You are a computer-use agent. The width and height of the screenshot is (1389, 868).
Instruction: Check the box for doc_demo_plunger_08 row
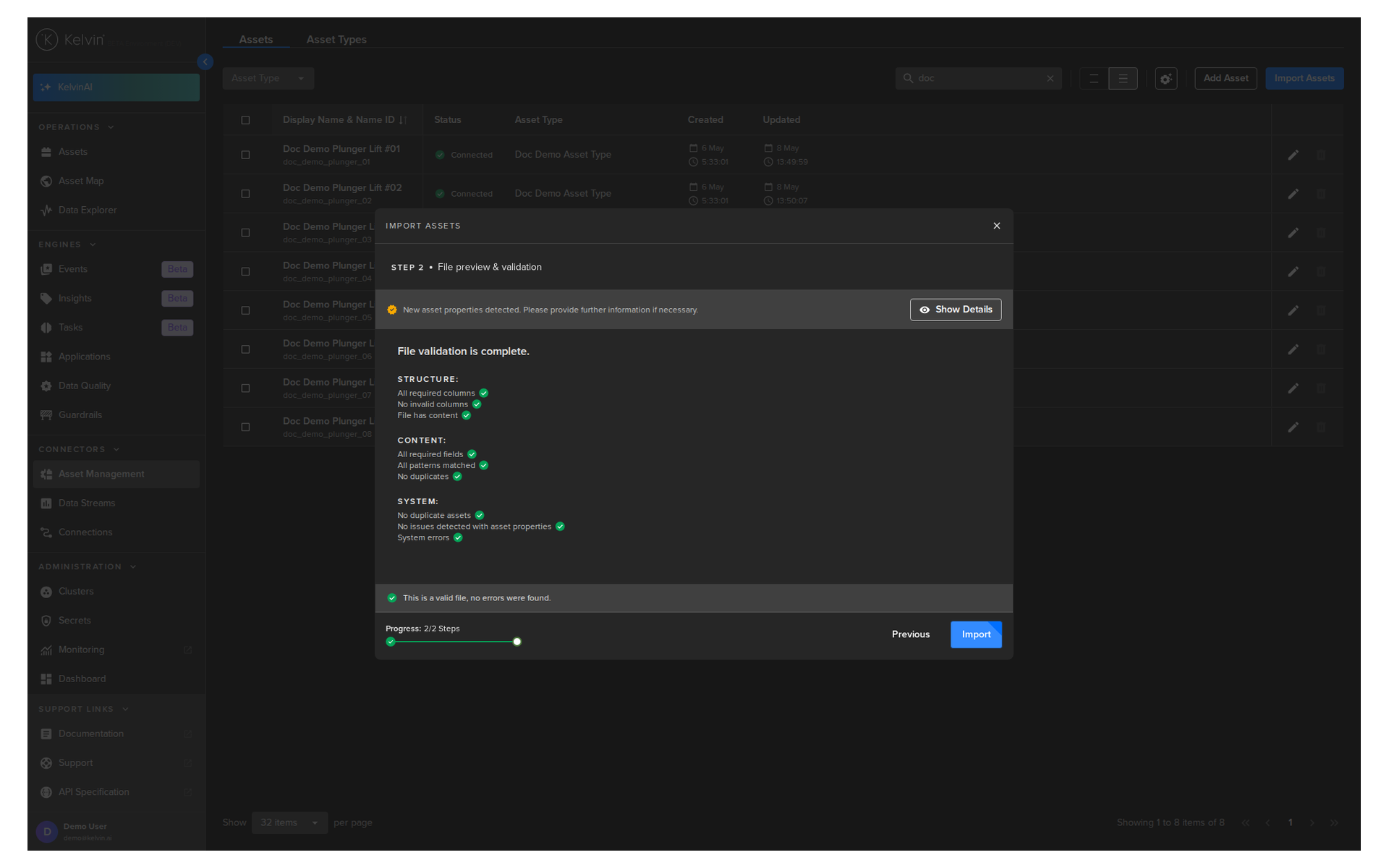point(245,427)
